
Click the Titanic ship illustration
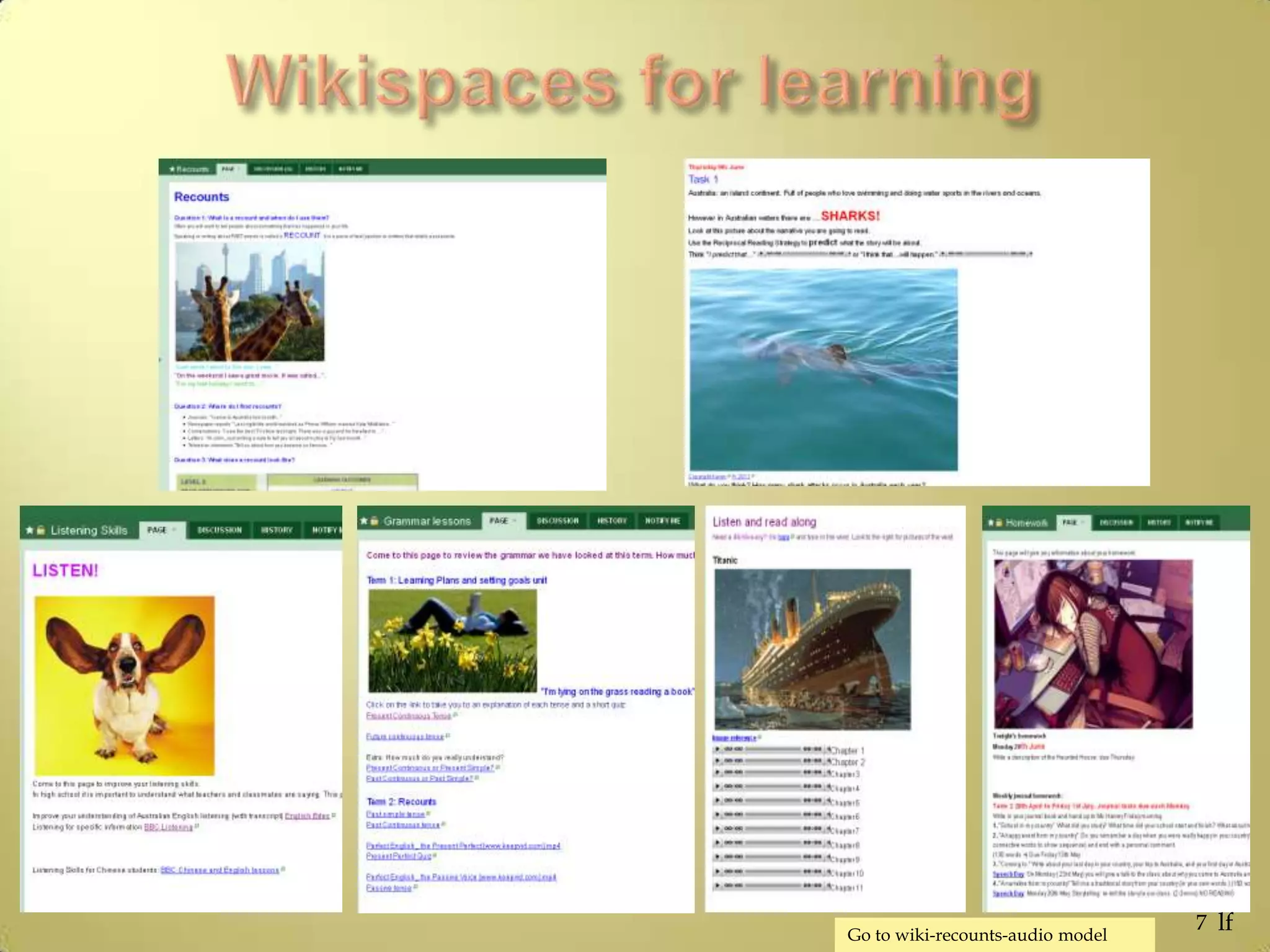point(812,649)
